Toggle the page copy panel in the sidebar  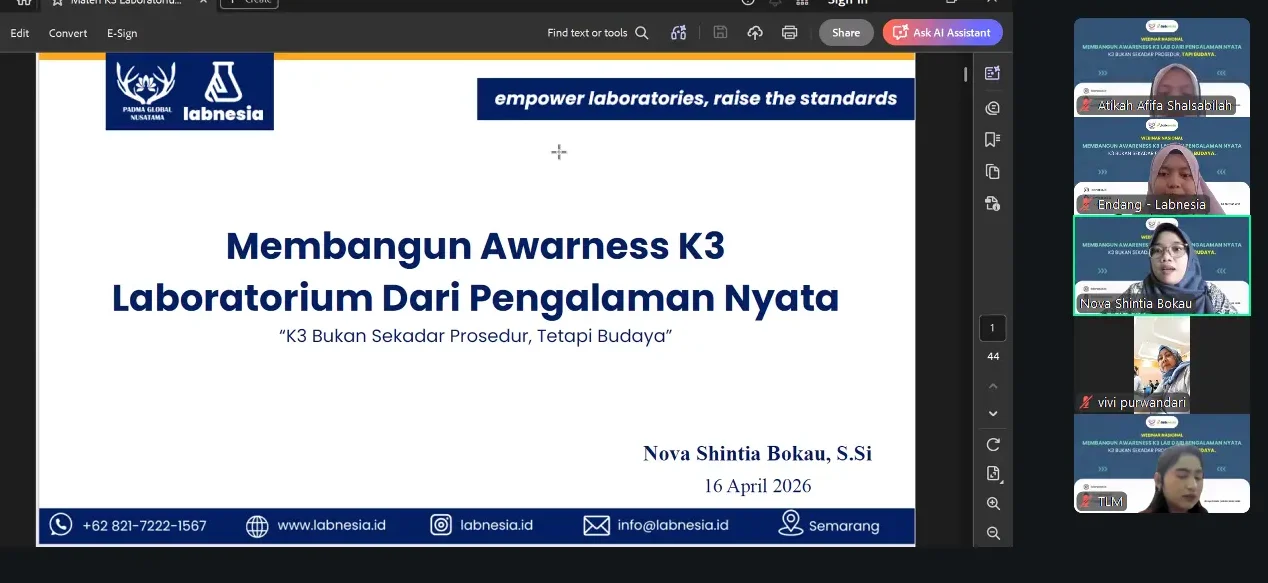pyautogui.click(x=991, y=171)
